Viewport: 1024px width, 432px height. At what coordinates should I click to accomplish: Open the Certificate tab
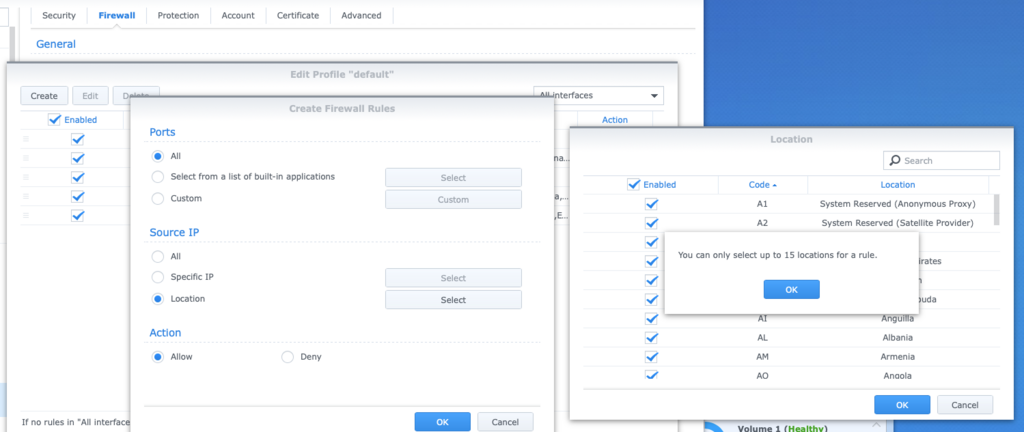[x=298, y=15]
